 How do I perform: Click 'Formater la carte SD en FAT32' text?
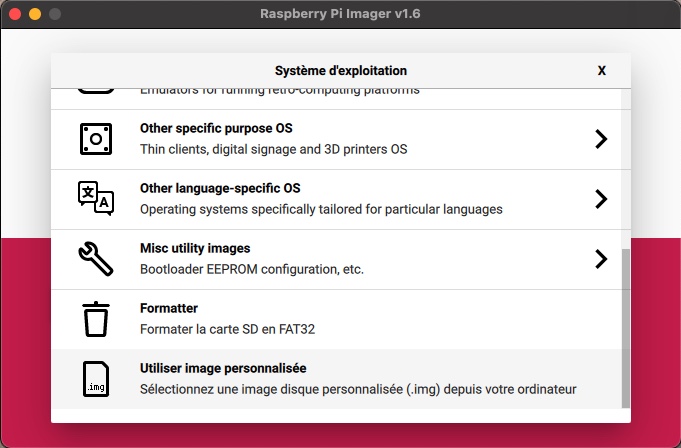click(227, 329)
